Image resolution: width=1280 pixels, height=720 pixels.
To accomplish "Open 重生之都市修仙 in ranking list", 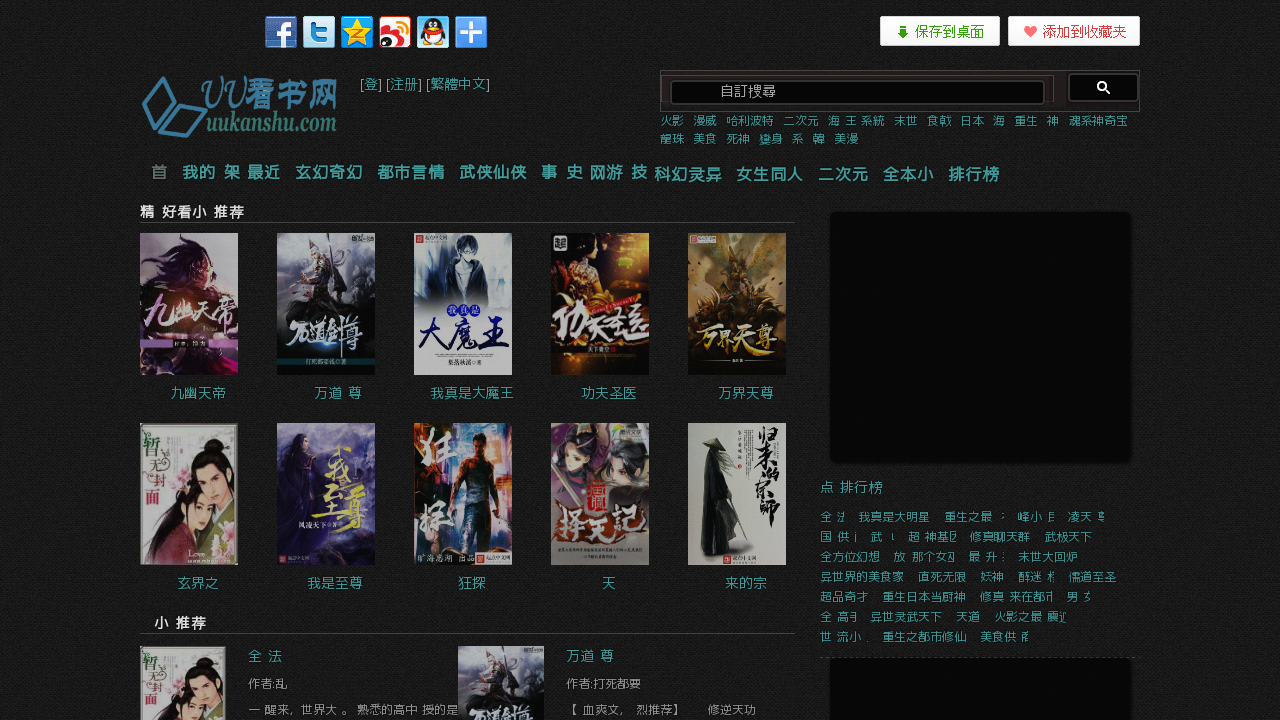I will point(924,637).
